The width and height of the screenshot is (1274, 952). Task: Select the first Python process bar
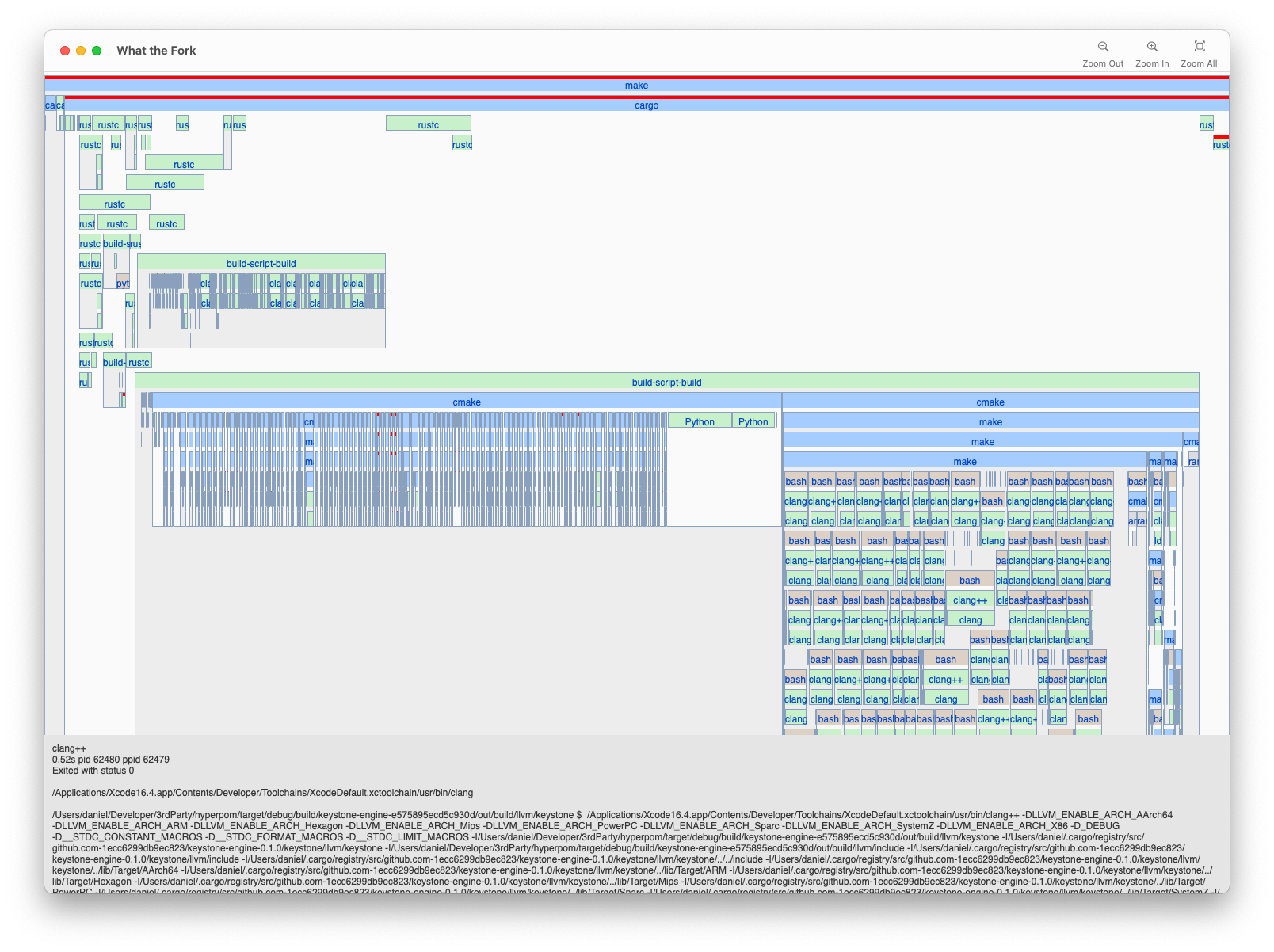coord(699,421)
